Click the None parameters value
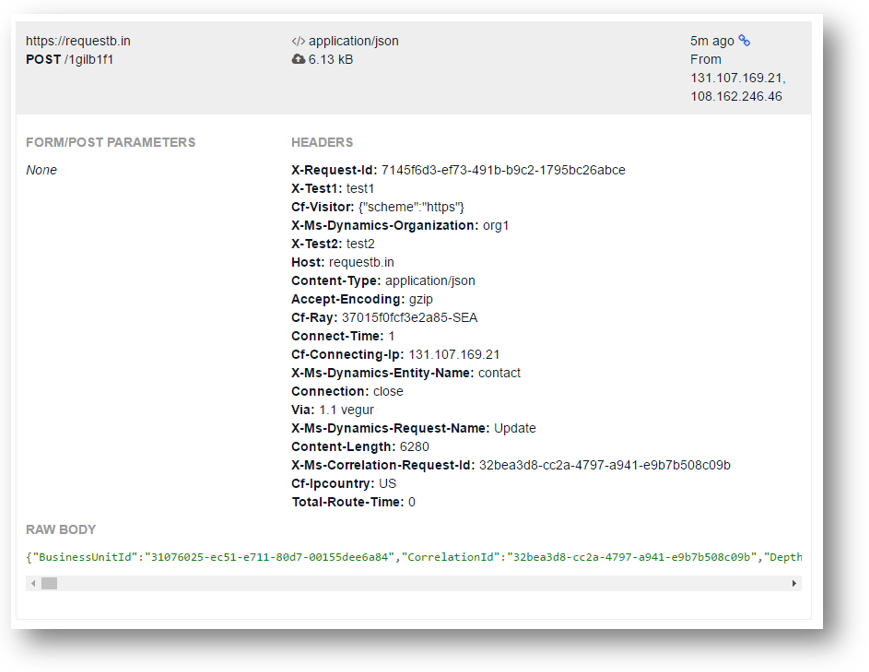The width and height of the screenshot is (869, 672). click(x=41, y=170)
